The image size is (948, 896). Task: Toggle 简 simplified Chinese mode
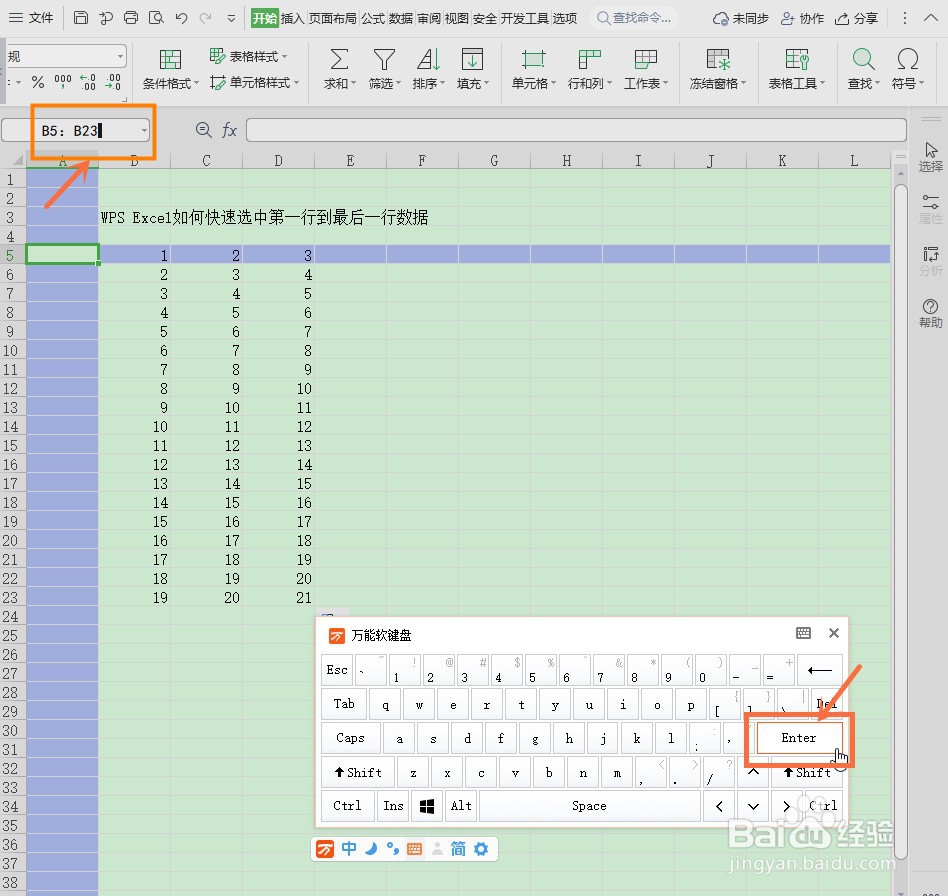[459, 848]
